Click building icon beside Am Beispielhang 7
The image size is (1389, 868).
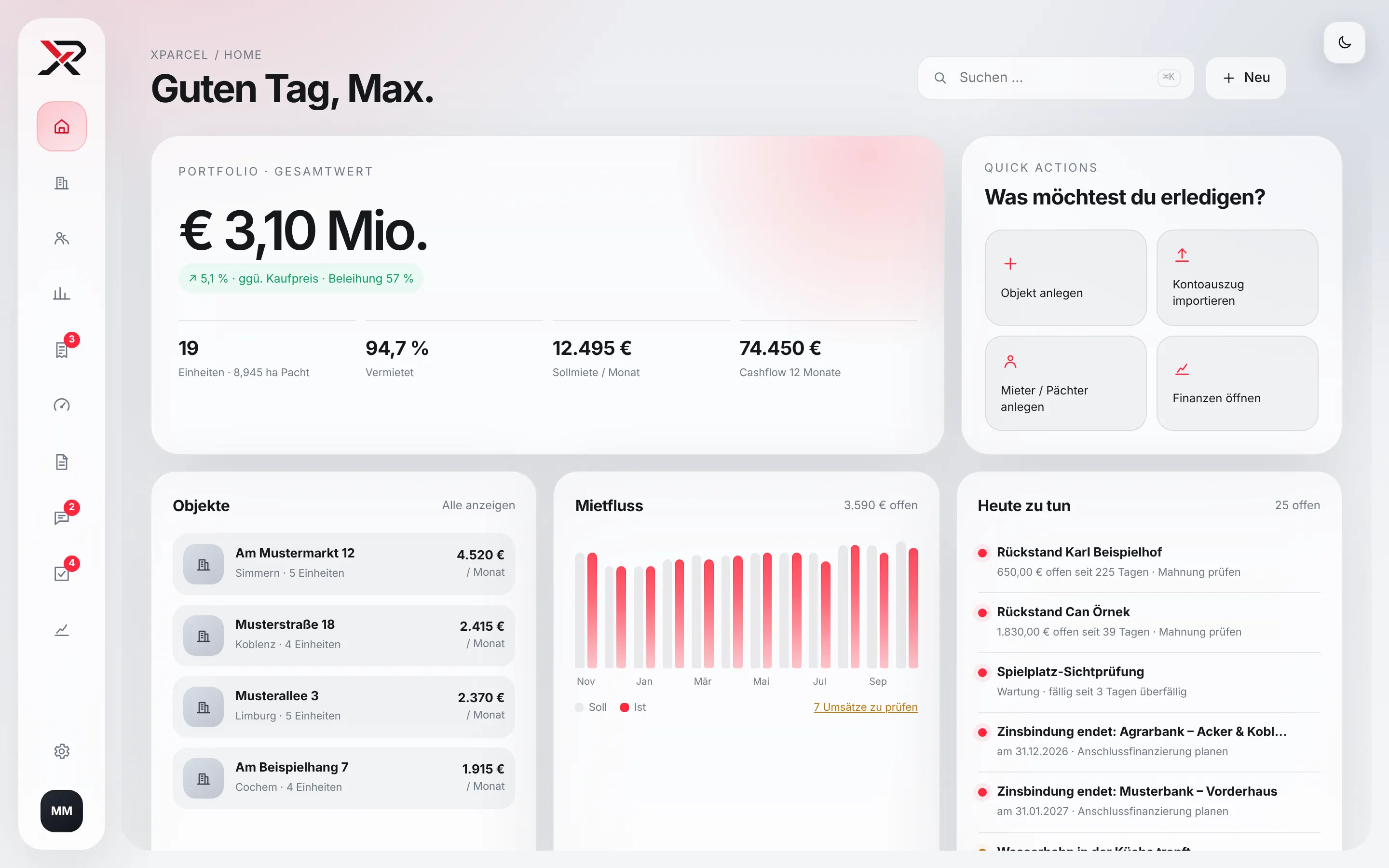click(203, 778)
